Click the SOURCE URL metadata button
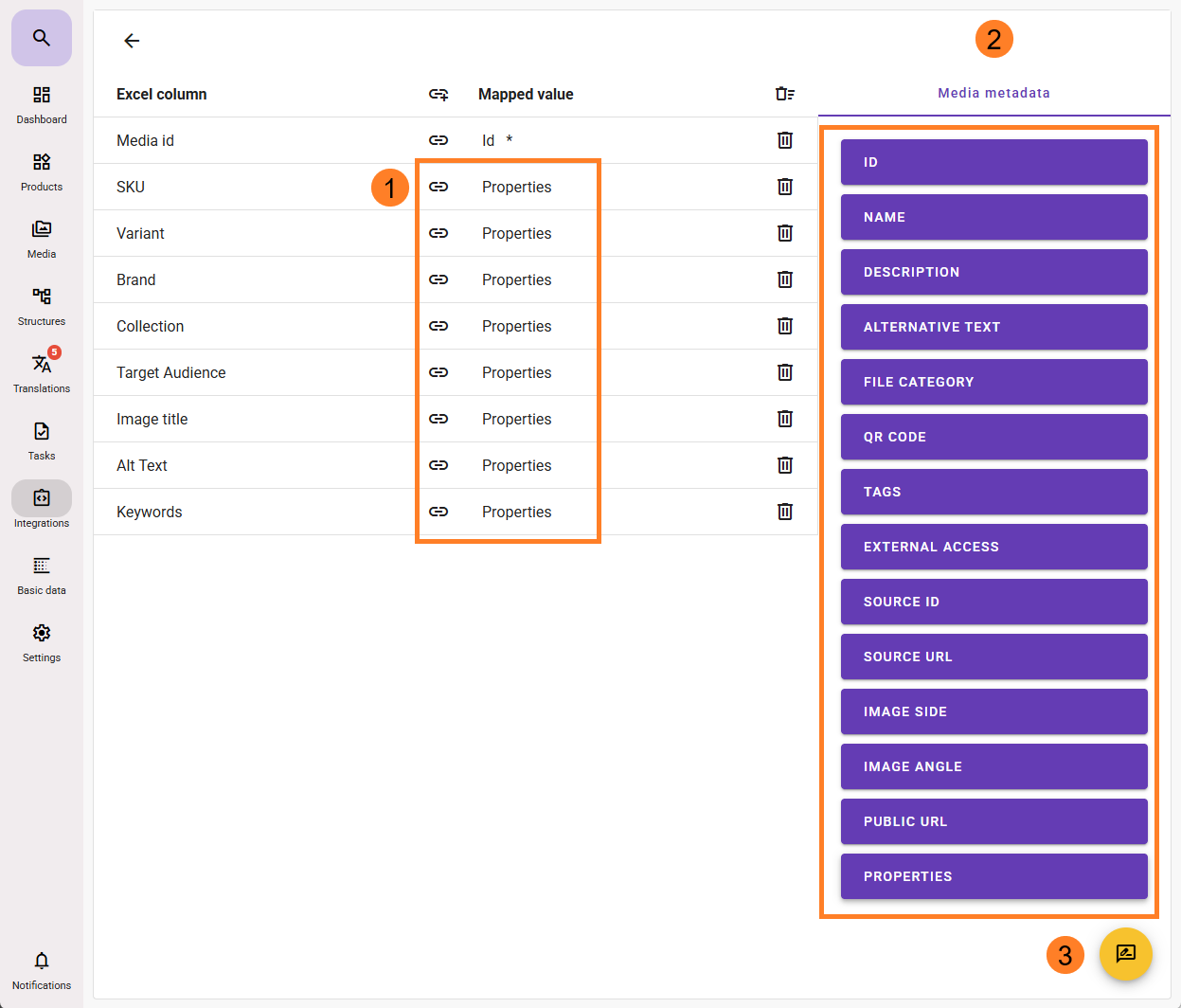The height and width of the screenshot is (1008, 1181). click(993, 657)
